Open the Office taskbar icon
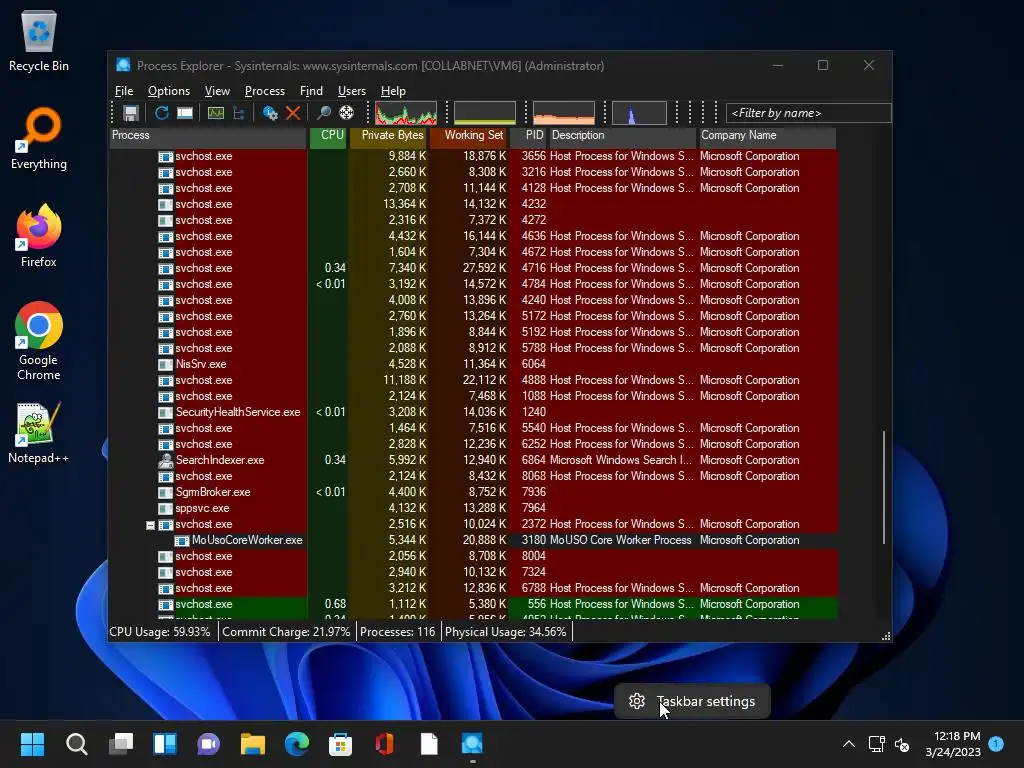Viewport: 1024px width, 768px height. (x=385, y=744)
